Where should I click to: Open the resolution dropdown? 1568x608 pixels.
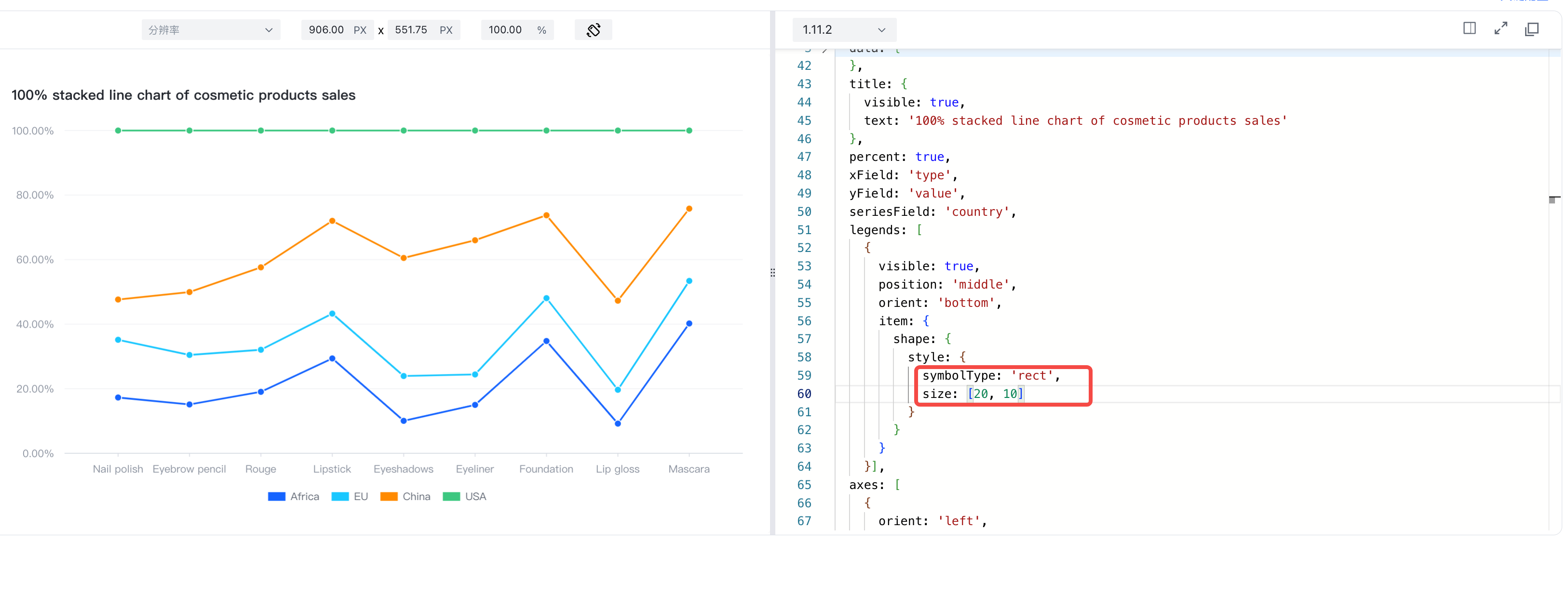click(x=211, y=30)
